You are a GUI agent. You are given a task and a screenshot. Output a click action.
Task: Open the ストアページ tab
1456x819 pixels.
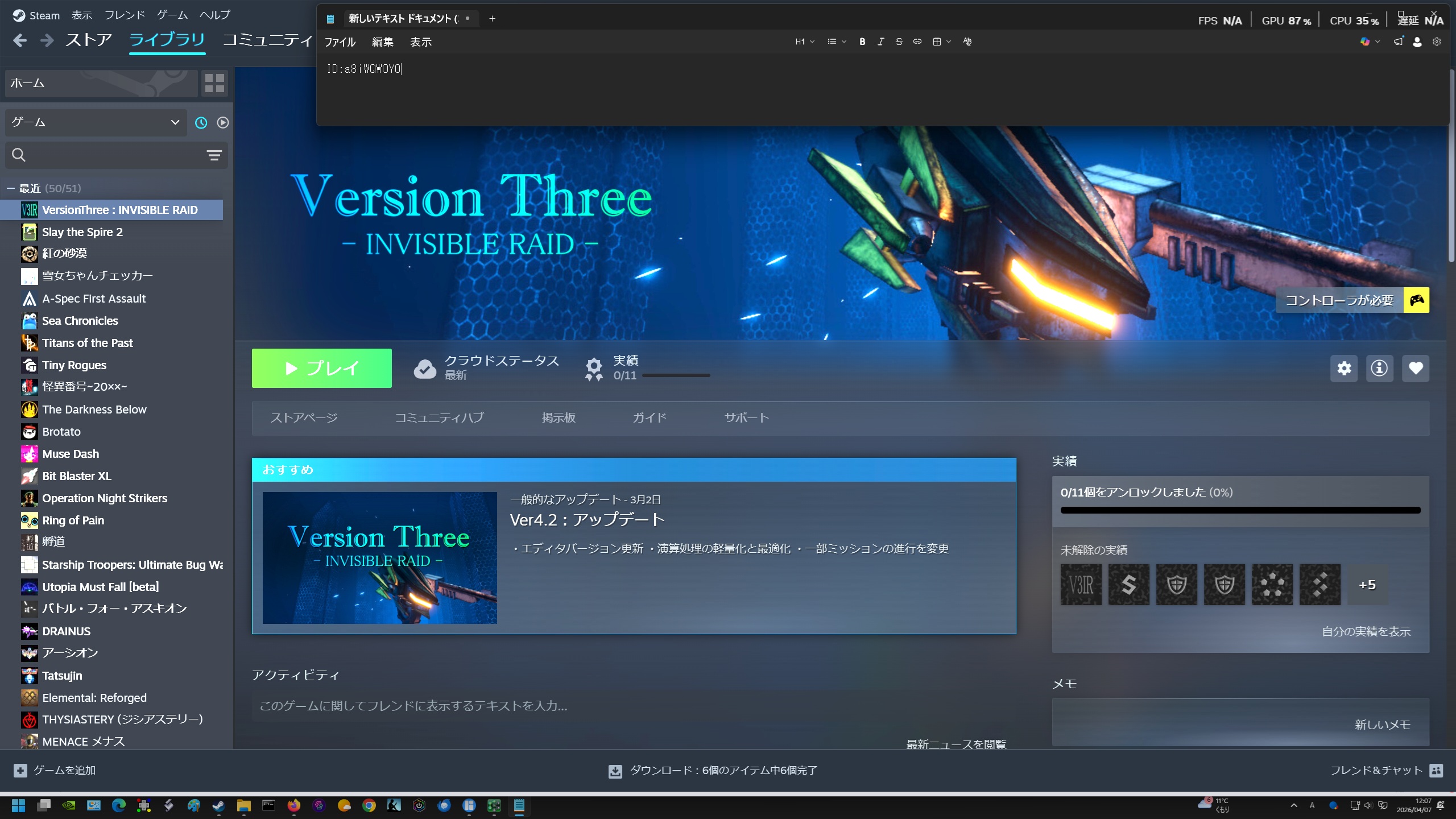coord(304,418)
